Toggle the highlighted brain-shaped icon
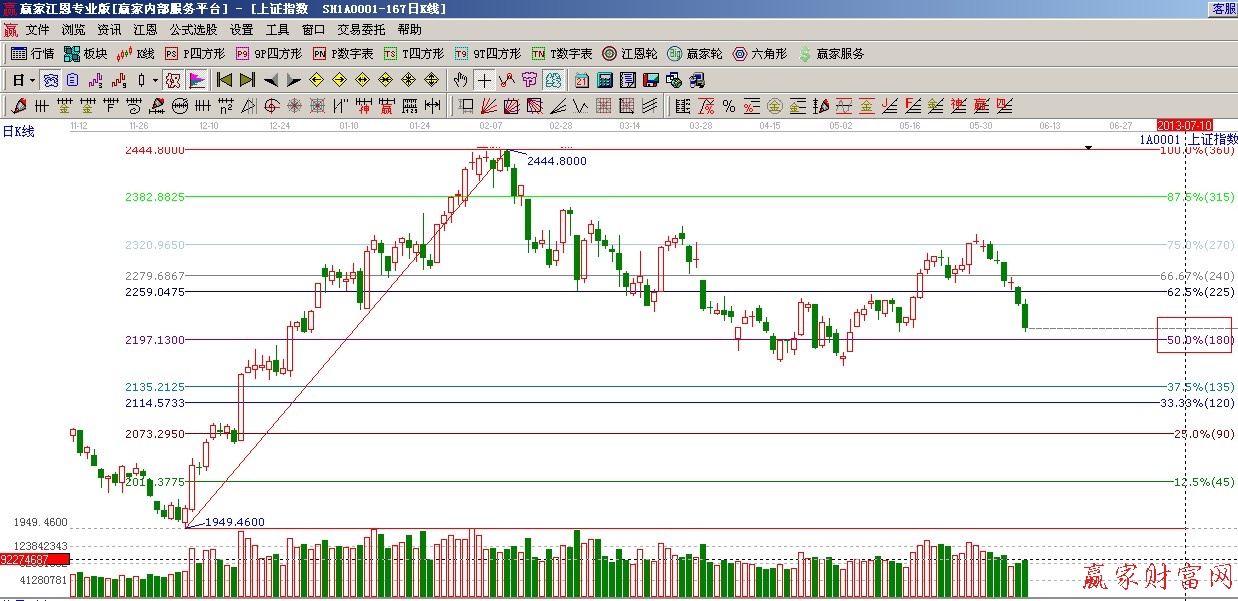The height and width of the screenshot is (601, 1238). (x=554, y=80)
